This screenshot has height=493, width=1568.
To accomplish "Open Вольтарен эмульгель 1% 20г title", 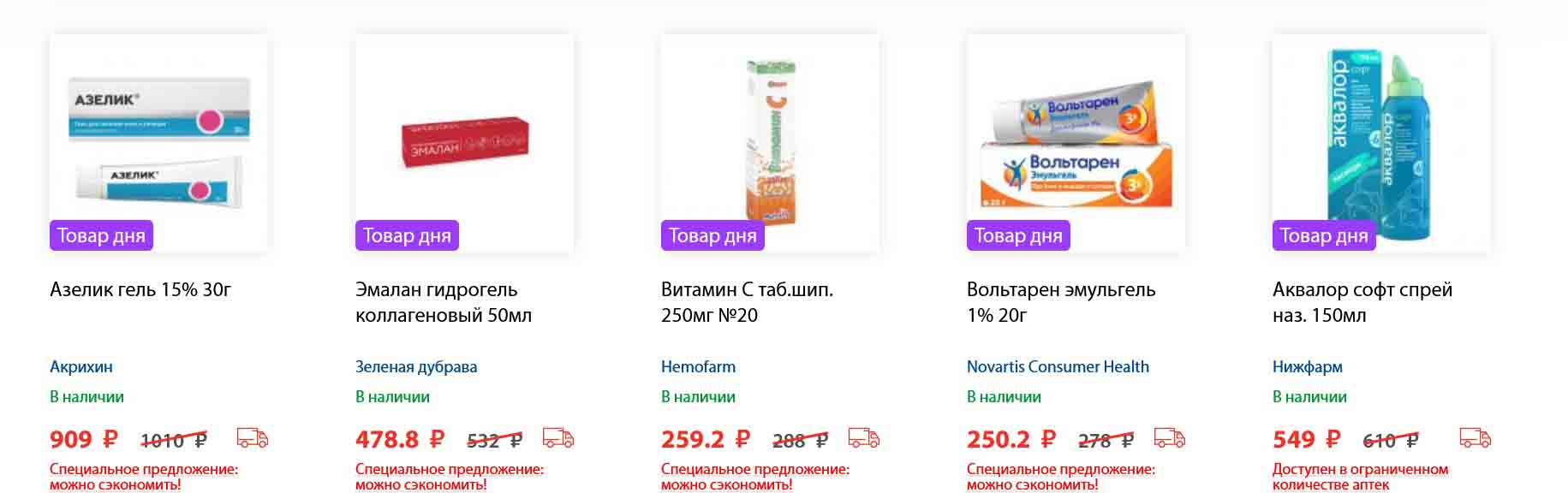I will pyautogui.click(x=1060, y=302).
